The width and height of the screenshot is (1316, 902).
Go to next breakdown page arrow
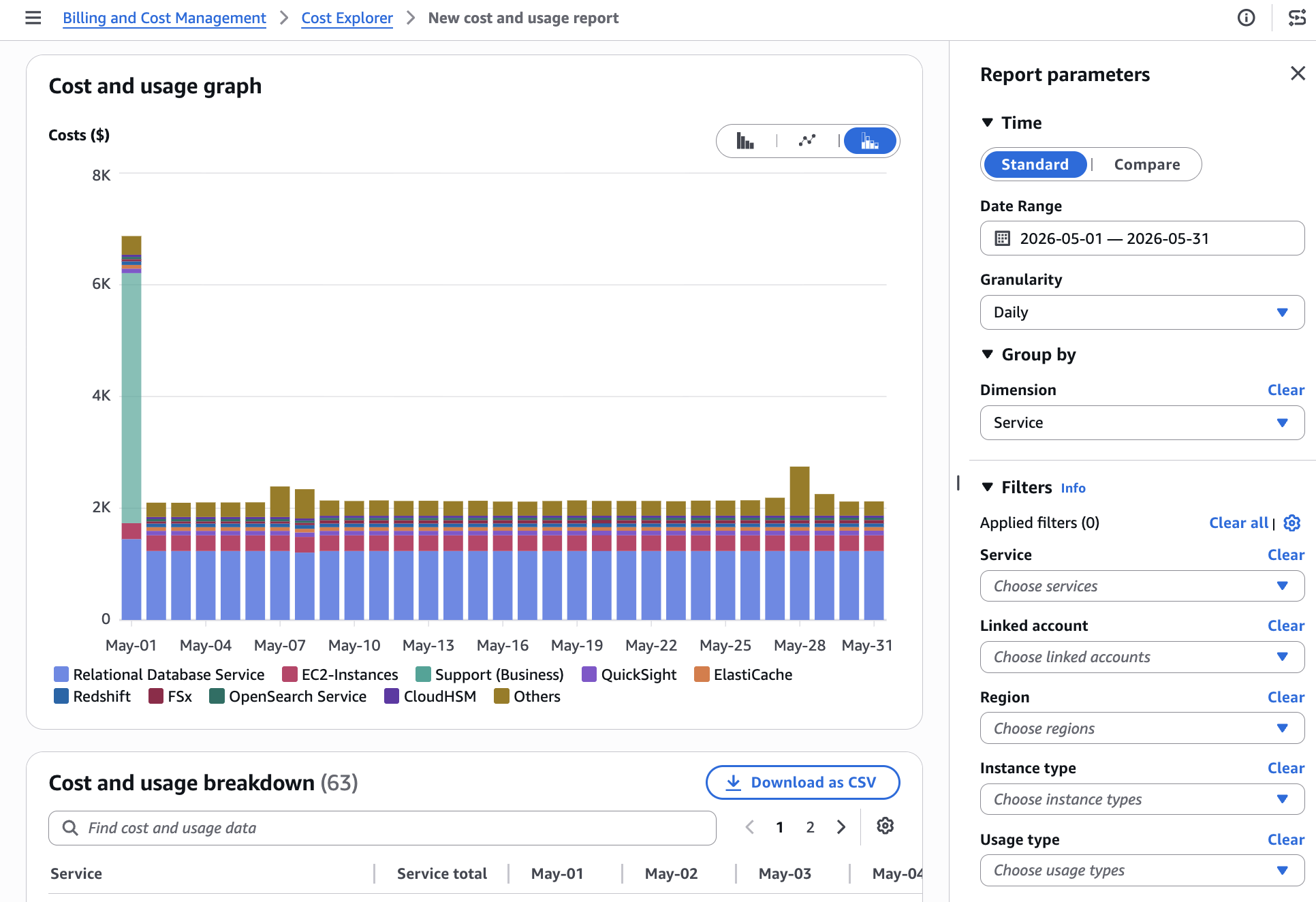point(841,827)
